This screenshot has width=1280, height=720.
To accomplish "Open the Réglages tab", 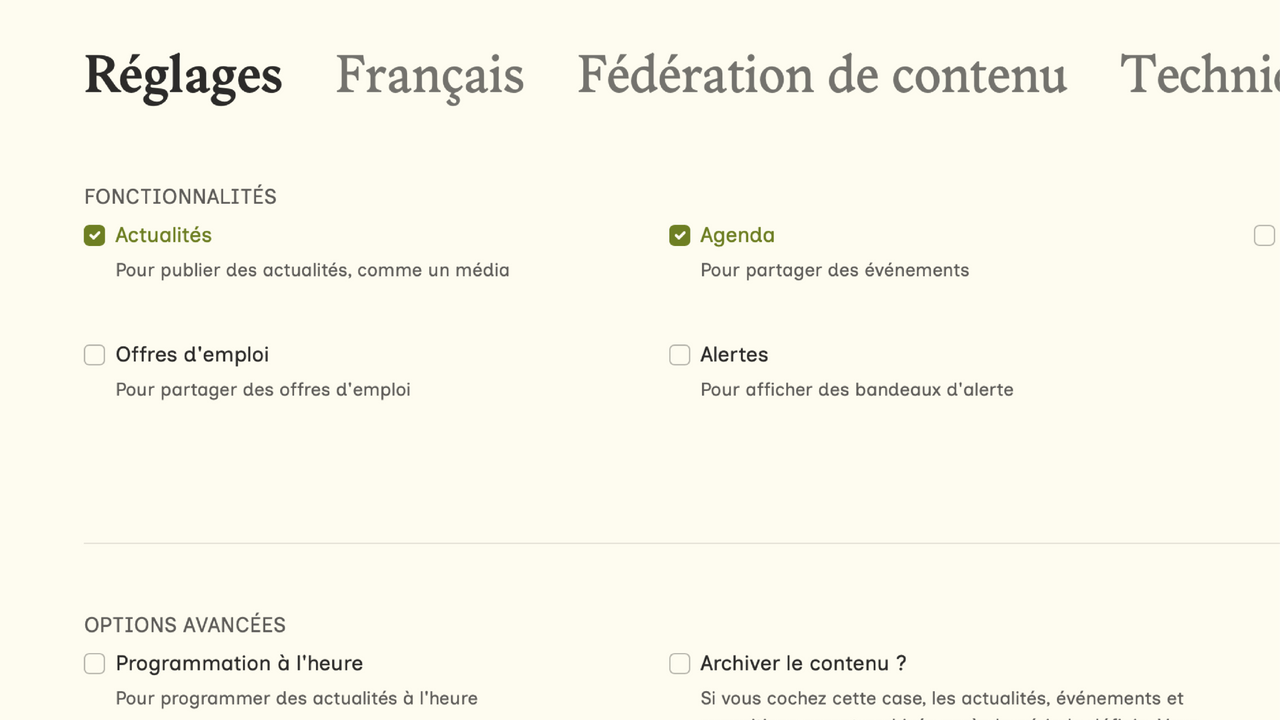I will point(183,75).
